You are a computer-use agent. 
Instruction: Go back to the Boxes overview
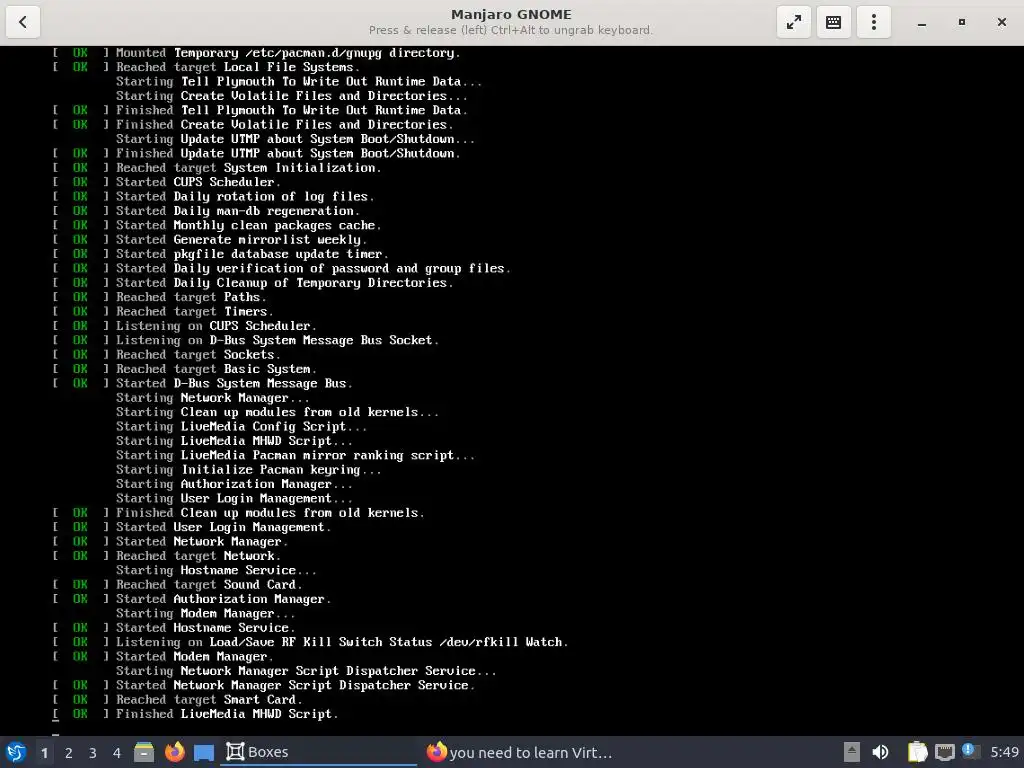[x=23, y=22]
